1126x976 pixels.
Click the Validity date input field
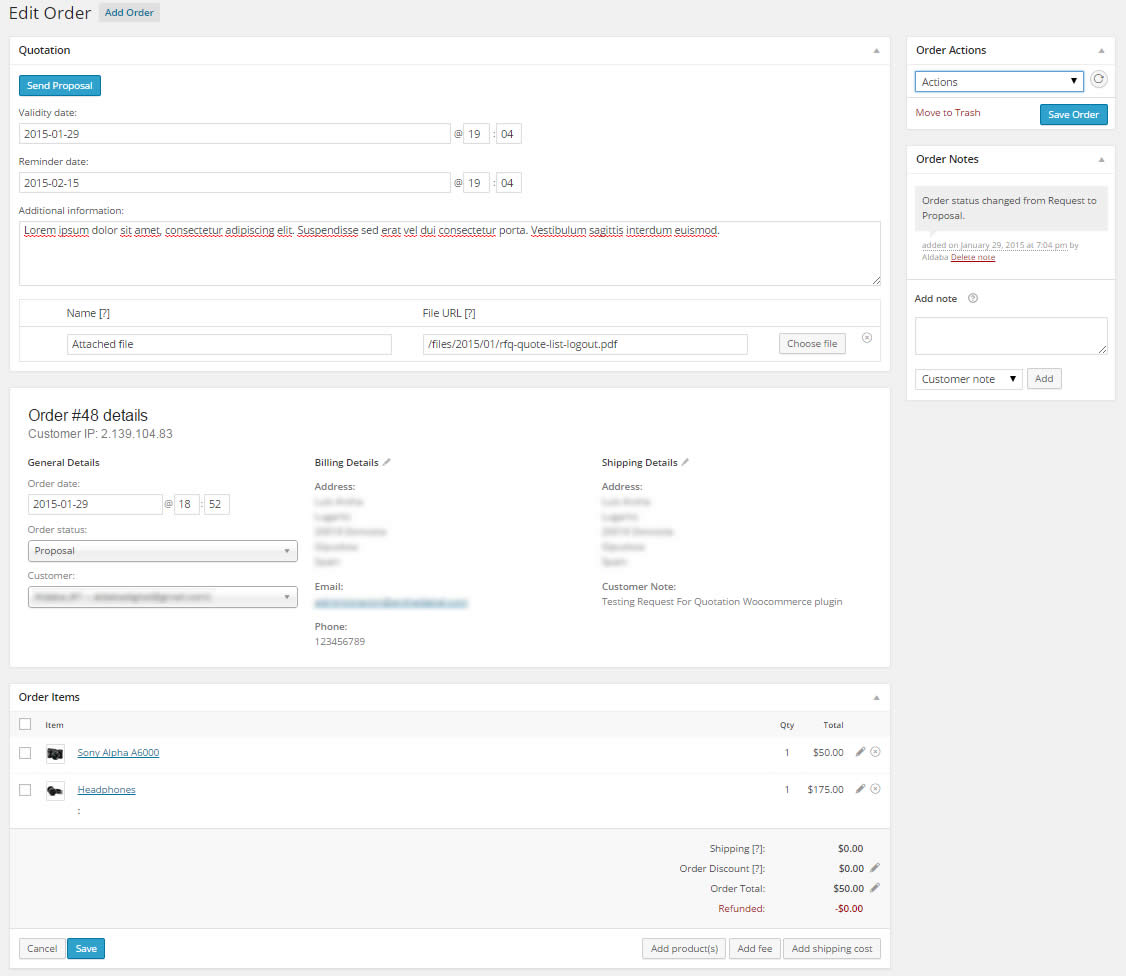click(x=234, y=134)
